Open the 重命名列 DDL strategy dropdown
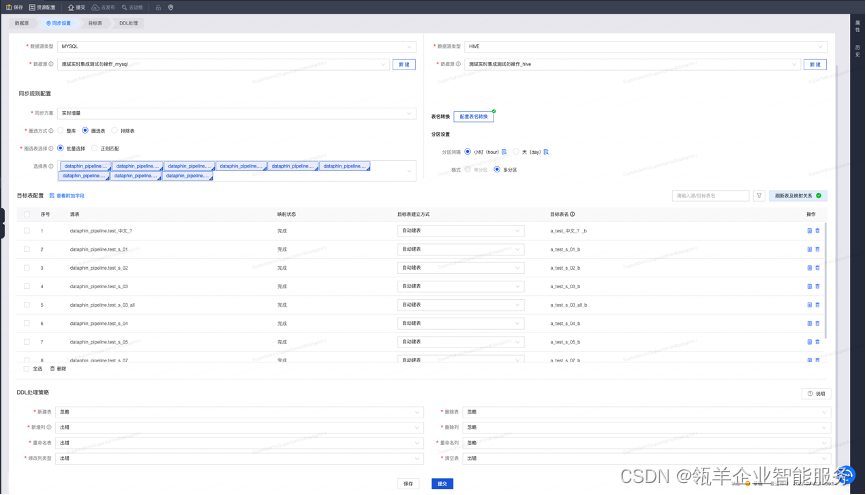Image resolution: width=866 pixels, height=495 pixels. [x=646, y=443]
